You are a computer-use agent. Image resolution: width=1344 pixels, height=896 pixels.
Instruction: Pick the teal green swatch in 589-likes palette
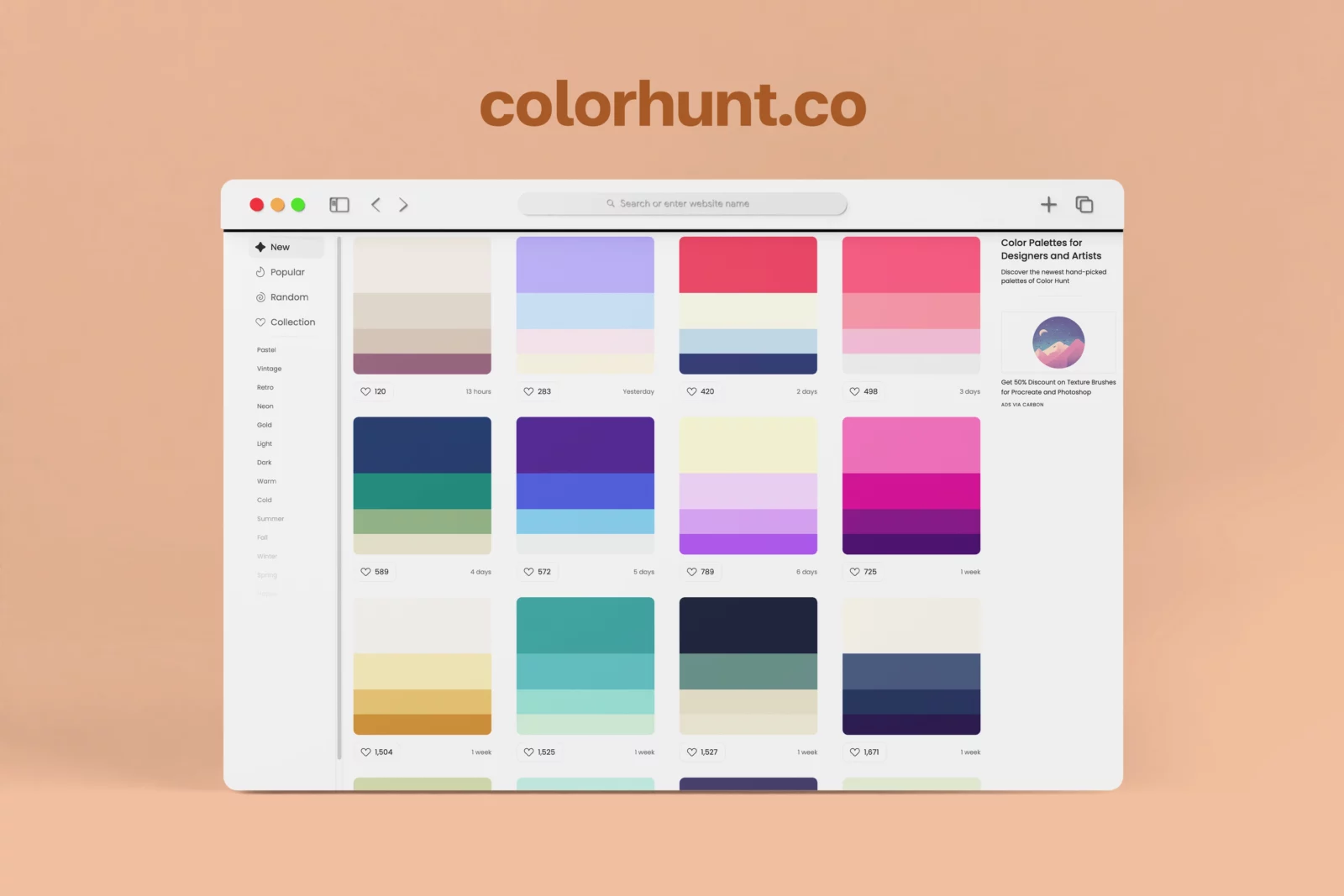[423, 491]
